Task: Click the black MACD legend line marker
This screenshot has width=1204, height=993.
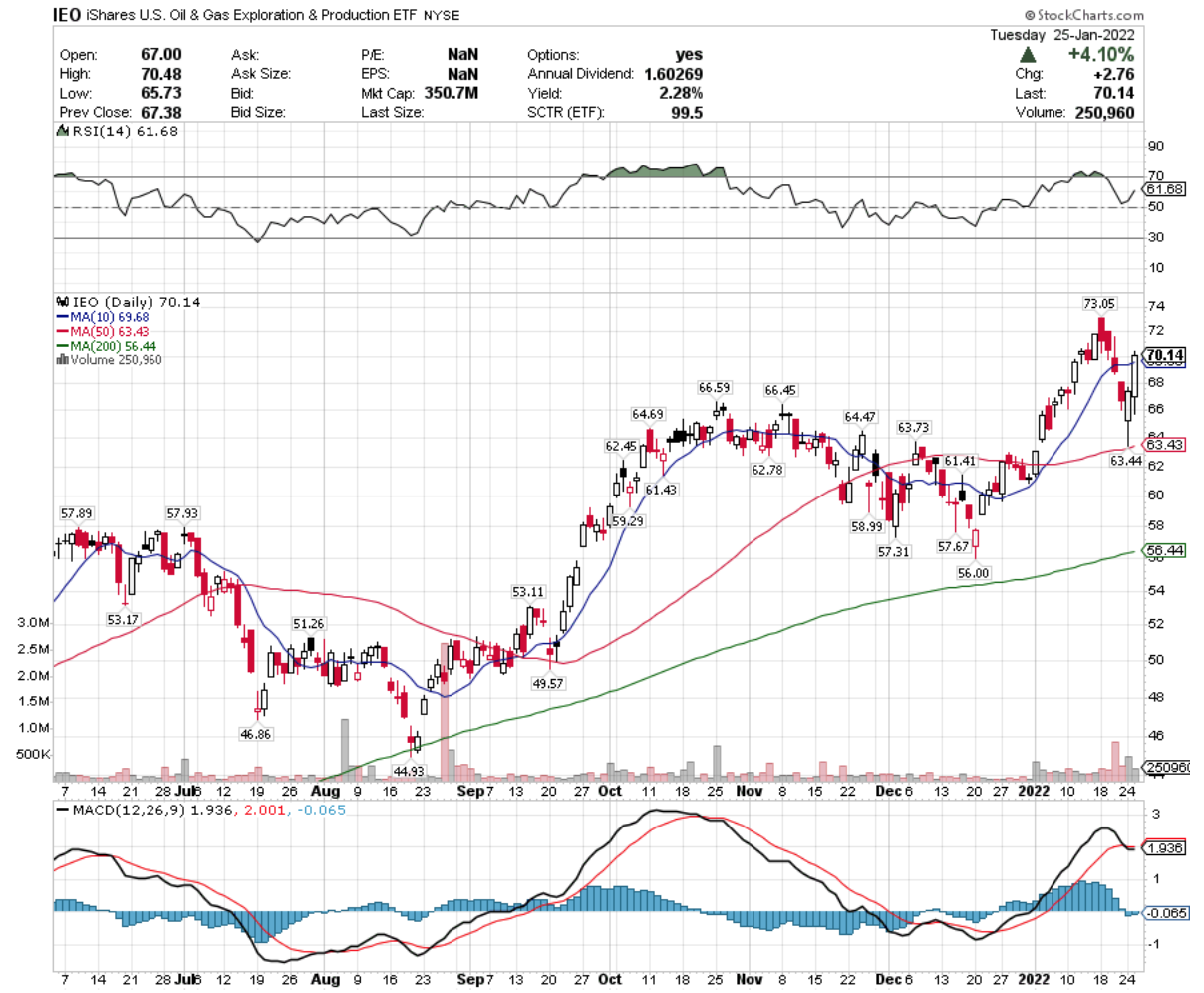Action: coord(63,811)
